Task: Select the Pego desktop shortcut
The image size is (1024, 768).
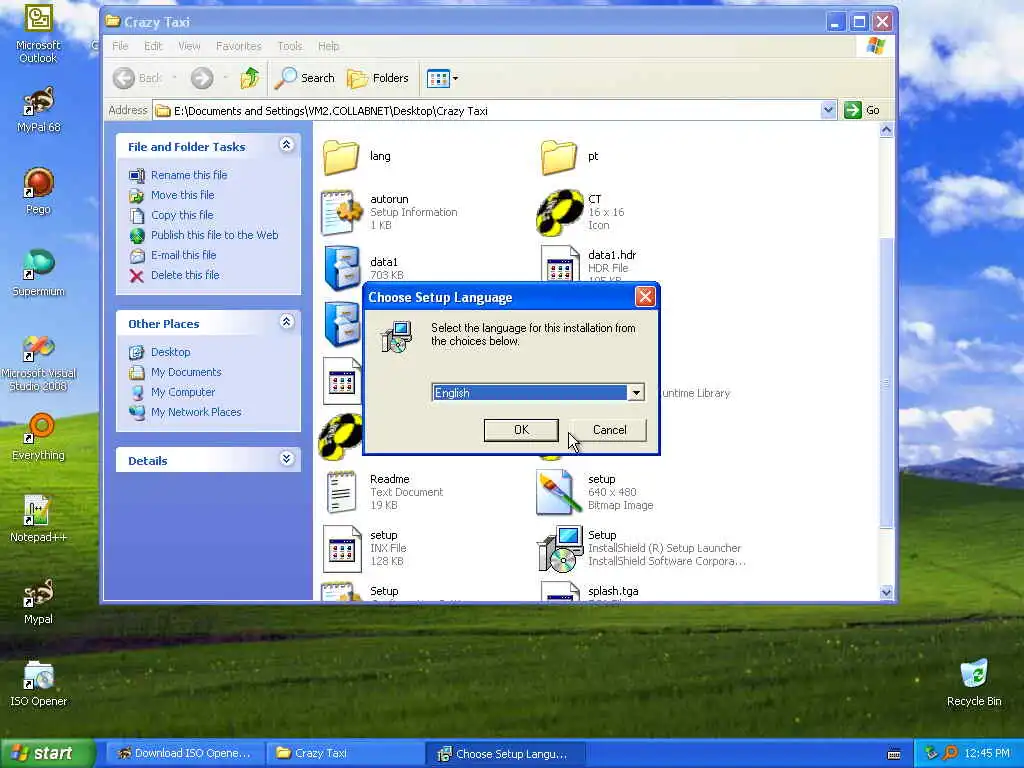Action: (x=38, y=191)
